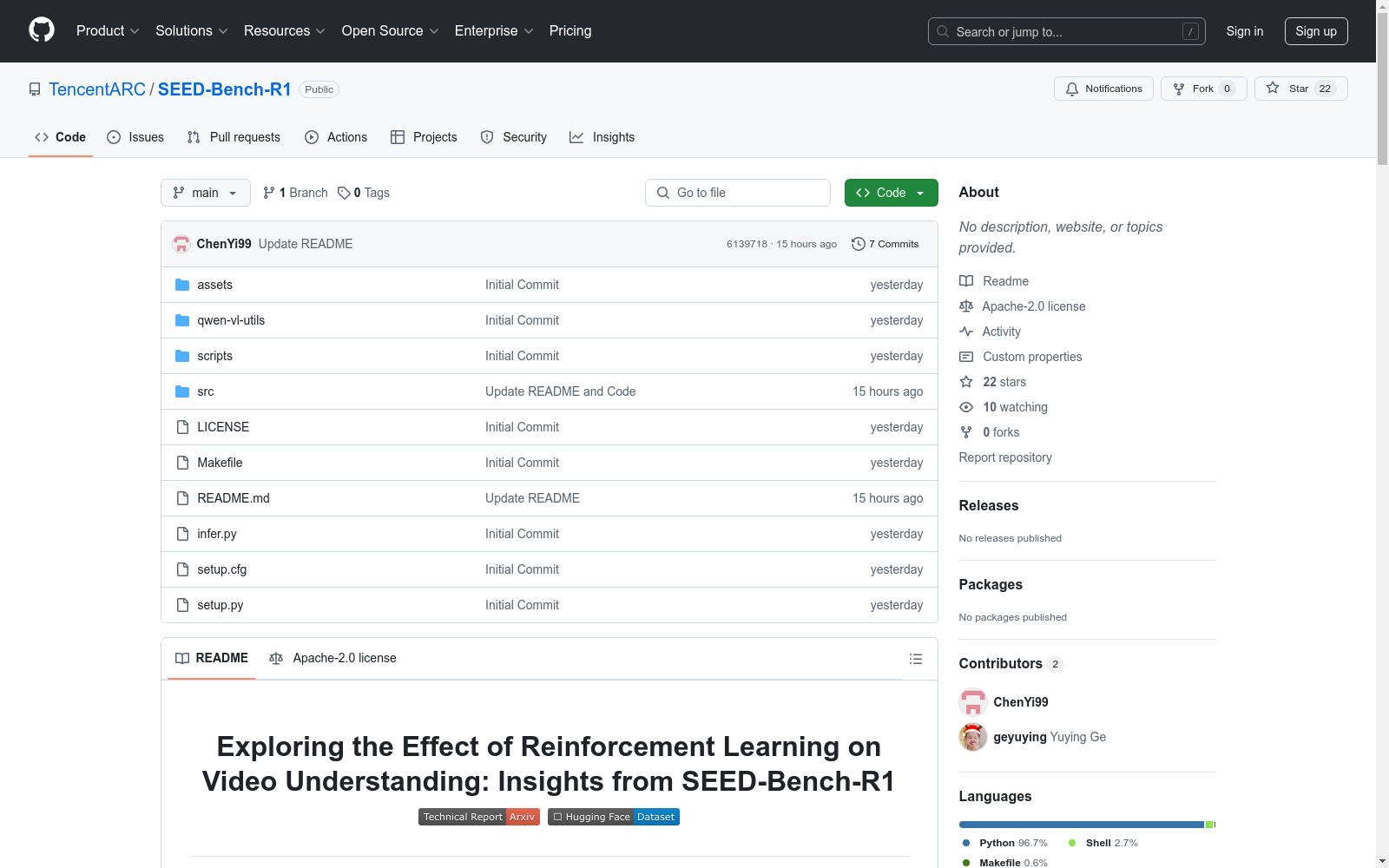Viewport: 1389px width, 868px height.
Task: Switch to the Security tab
Action: pyautogui.click(x=514, y=137)
